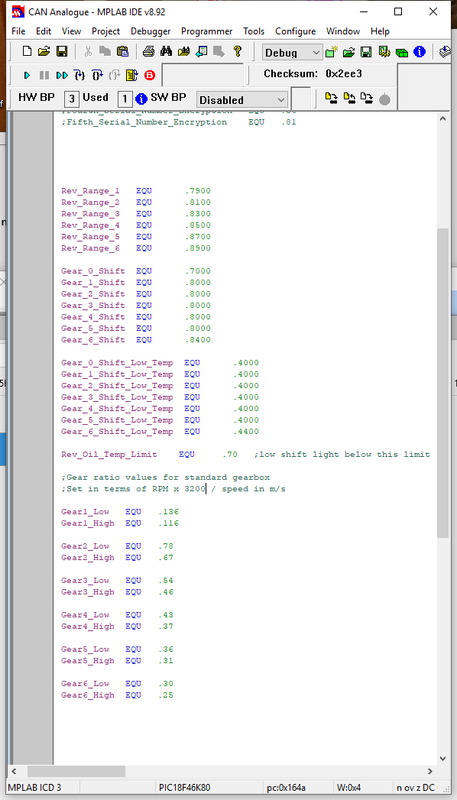Halt execution with Pause icon

coord(44,76)
